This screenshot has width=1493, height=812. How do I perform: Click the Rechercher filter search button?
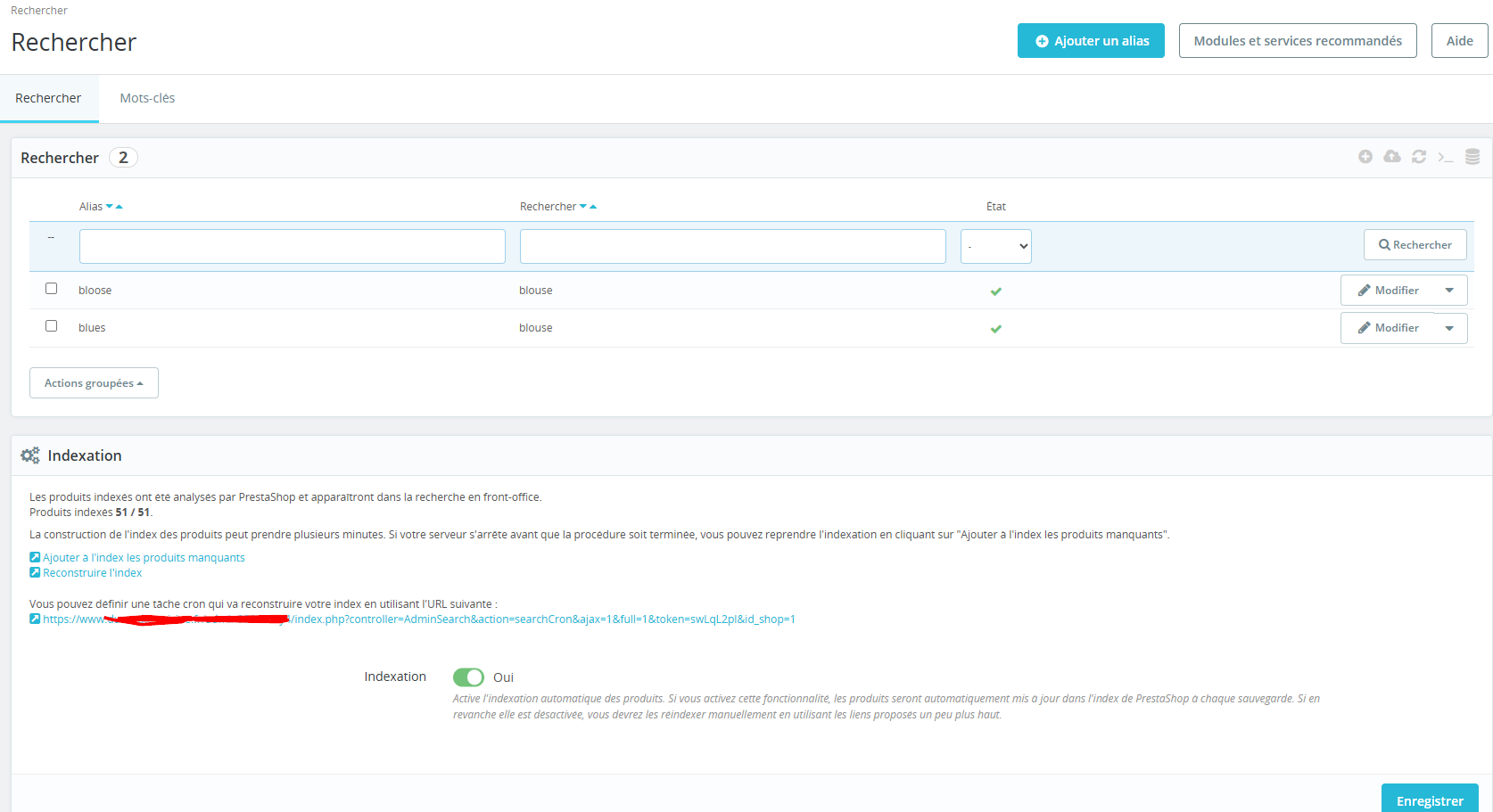[1415, 245]
